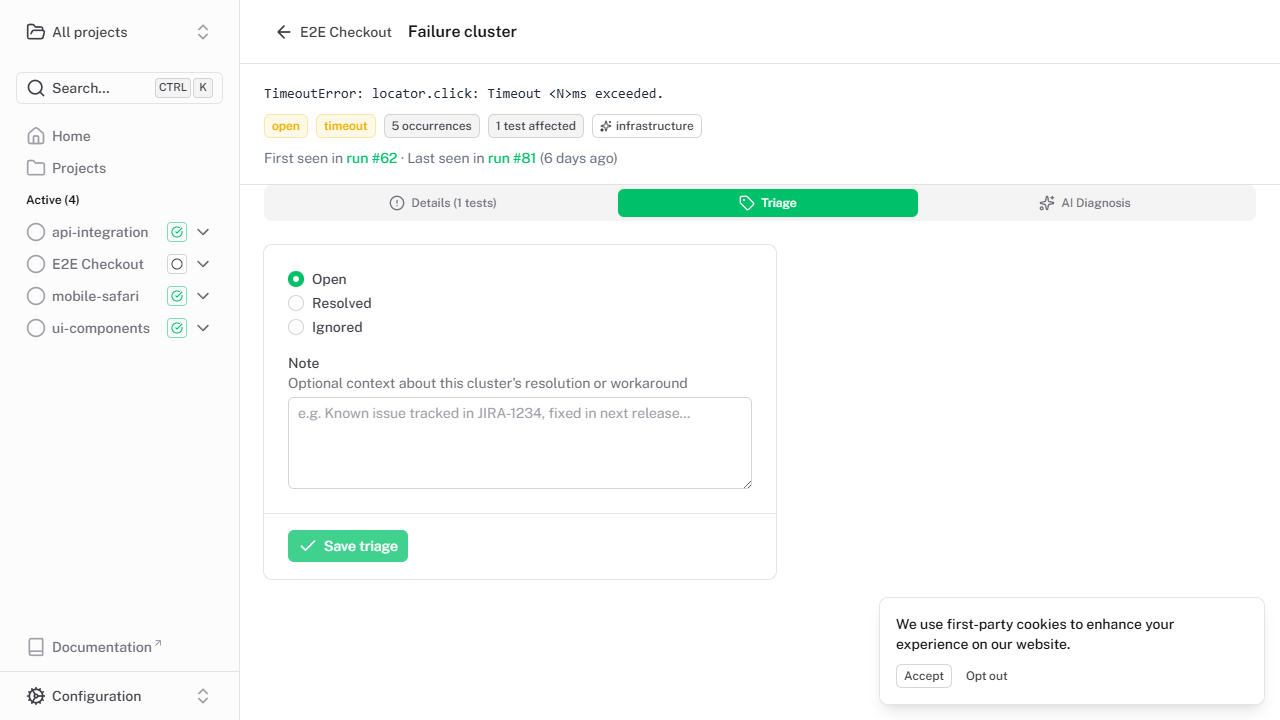The width and height of the screenshot is (1280, 720).
Task: Open the E2E Checkout sidebar project
Action: (x=98, y=264)
